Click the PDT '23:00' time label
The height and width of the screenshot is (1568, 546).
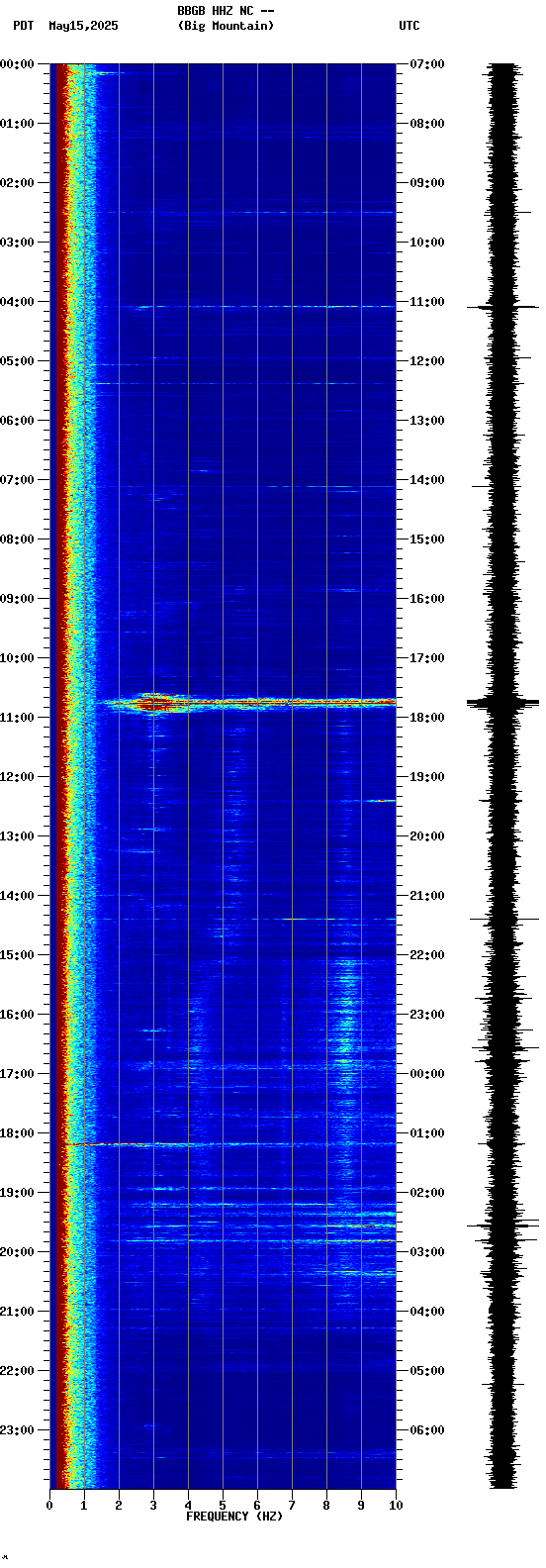[x=17, y=1430]
